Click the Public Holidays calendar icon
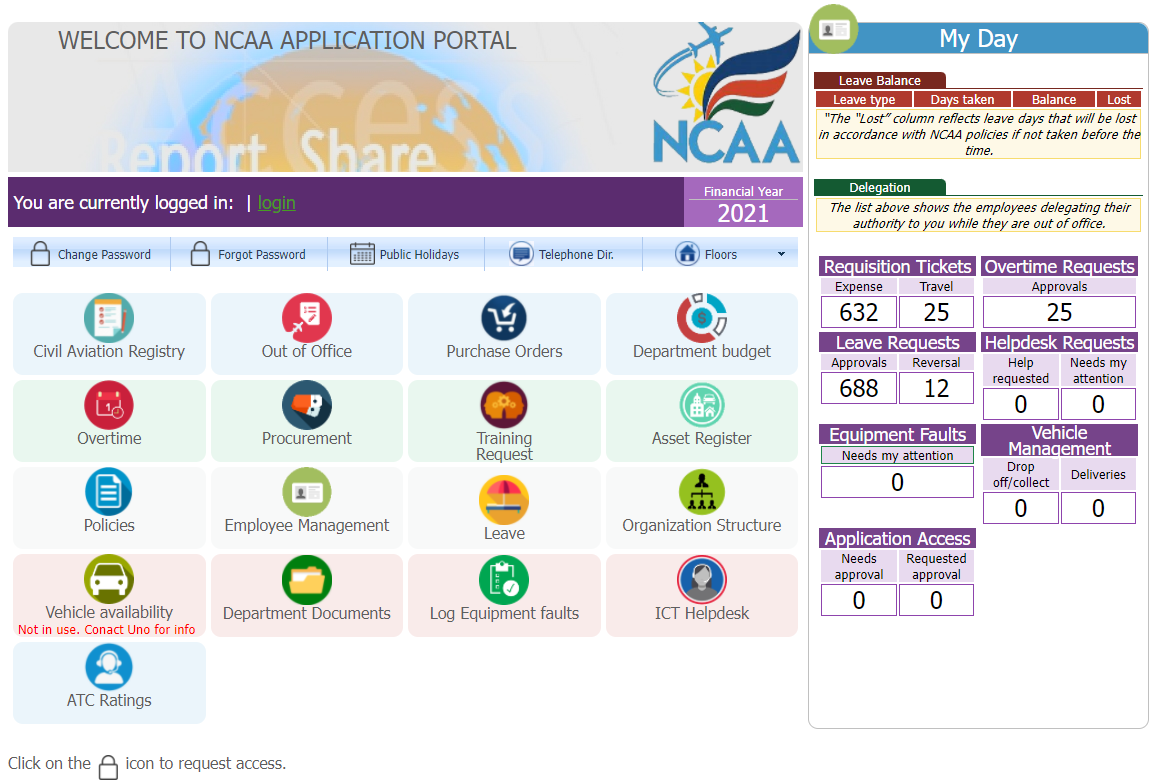This screenshot has width=1167, height=780. (x=362, y=254)
